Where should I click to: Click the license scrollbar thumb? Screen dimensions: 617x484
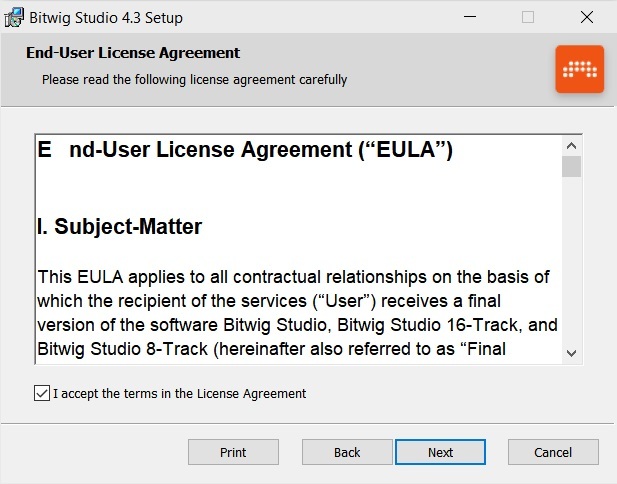click(x=571, y=166)
